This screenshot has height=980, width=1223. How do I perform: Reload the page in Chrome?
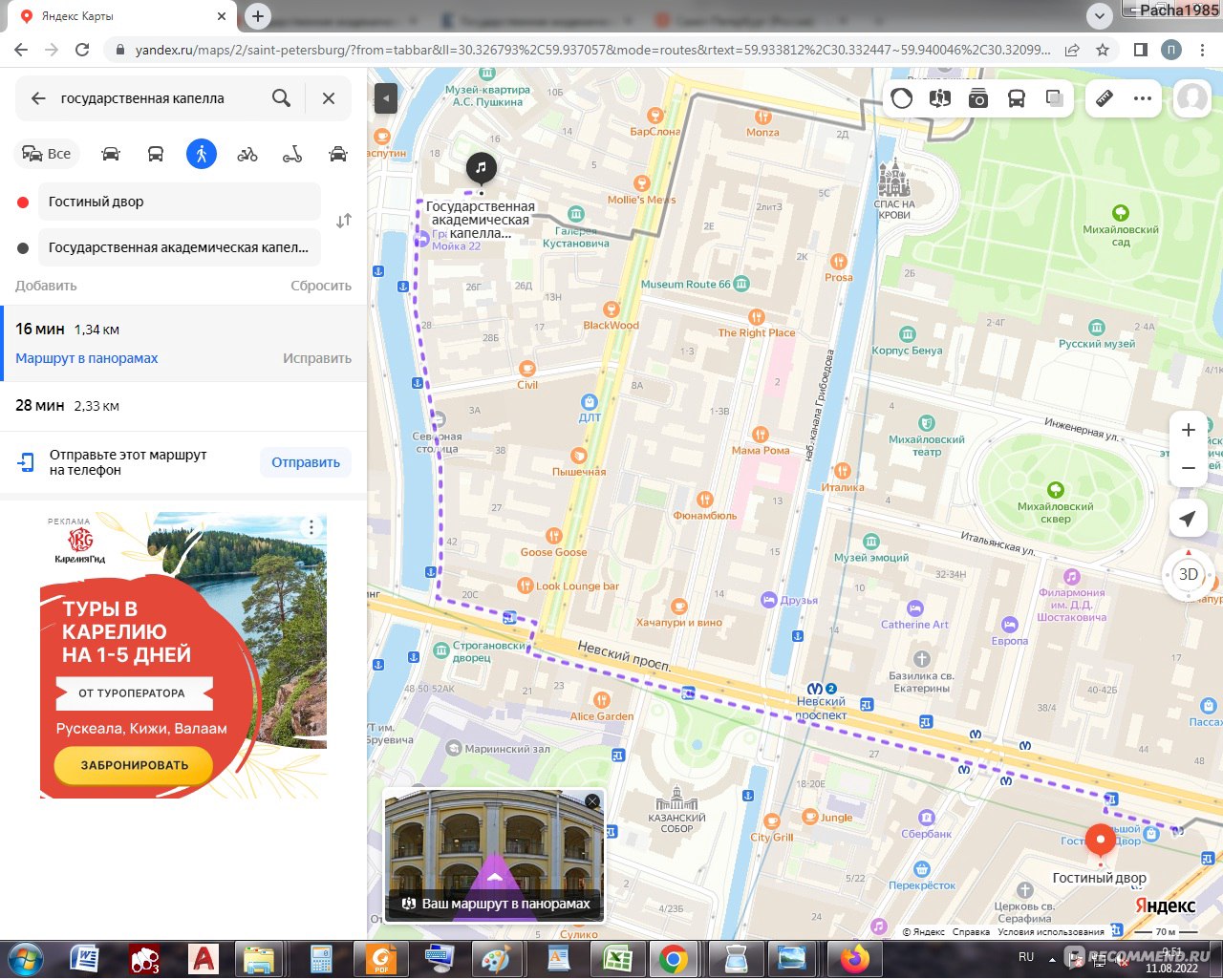tap(82, 50)
